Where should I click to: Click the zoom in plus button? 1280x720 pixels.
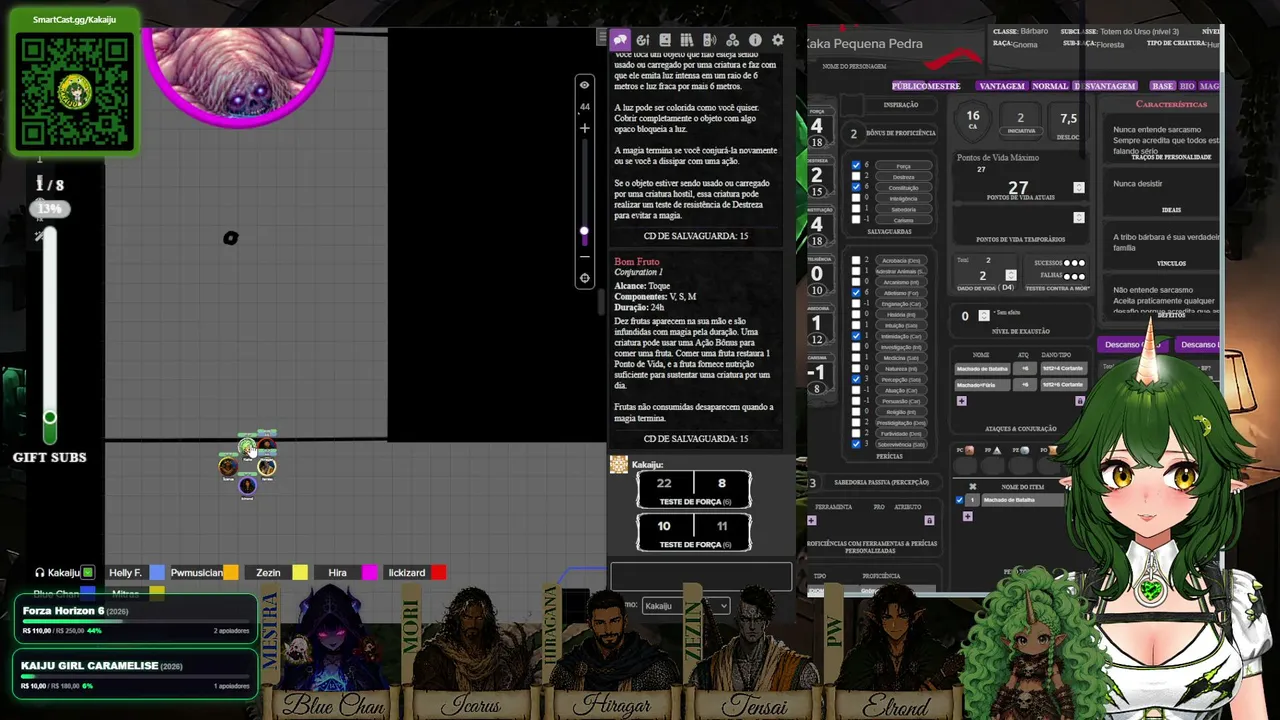[x=584, y=128]
